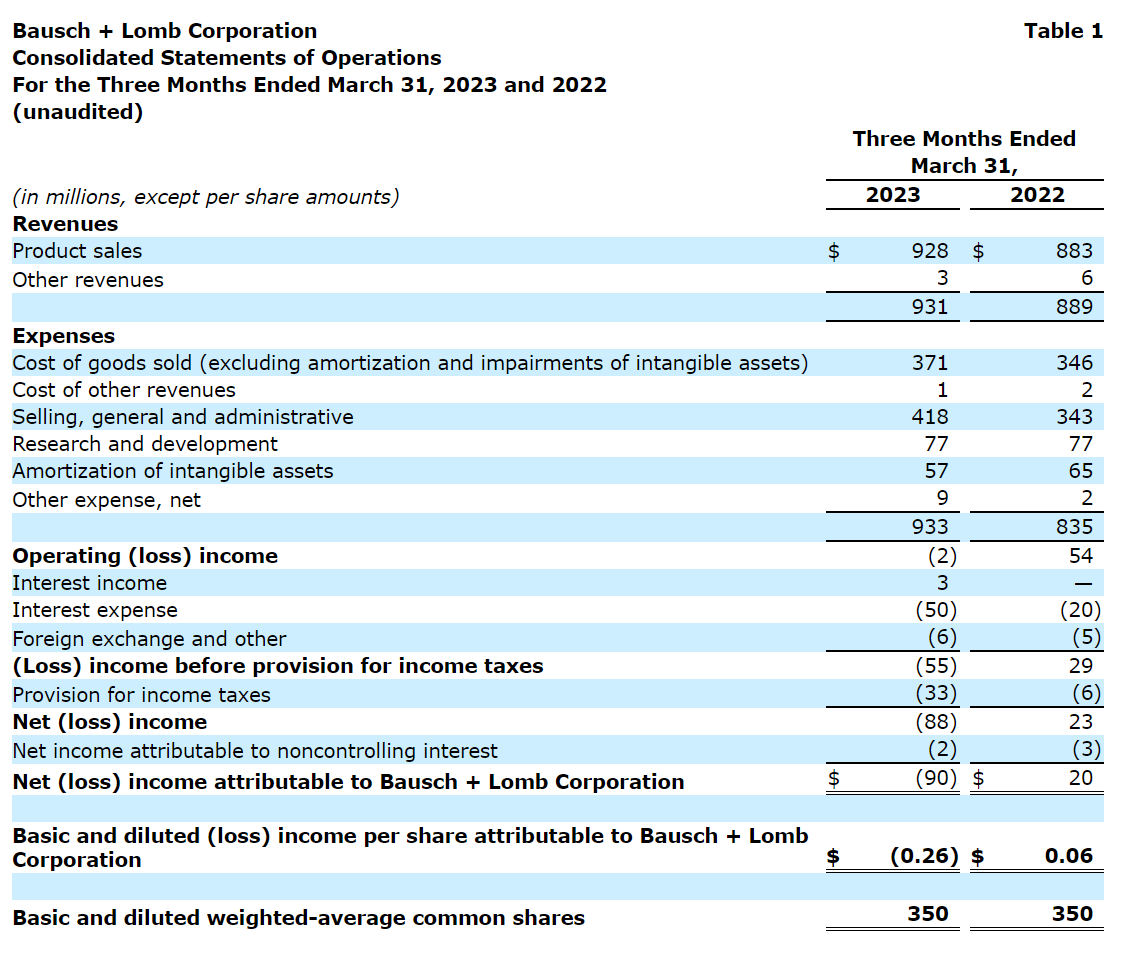Click the 'Research and development' label
Image resolution: width=1127 pixels, height=954 pixels.
click(x=145, y=444)
